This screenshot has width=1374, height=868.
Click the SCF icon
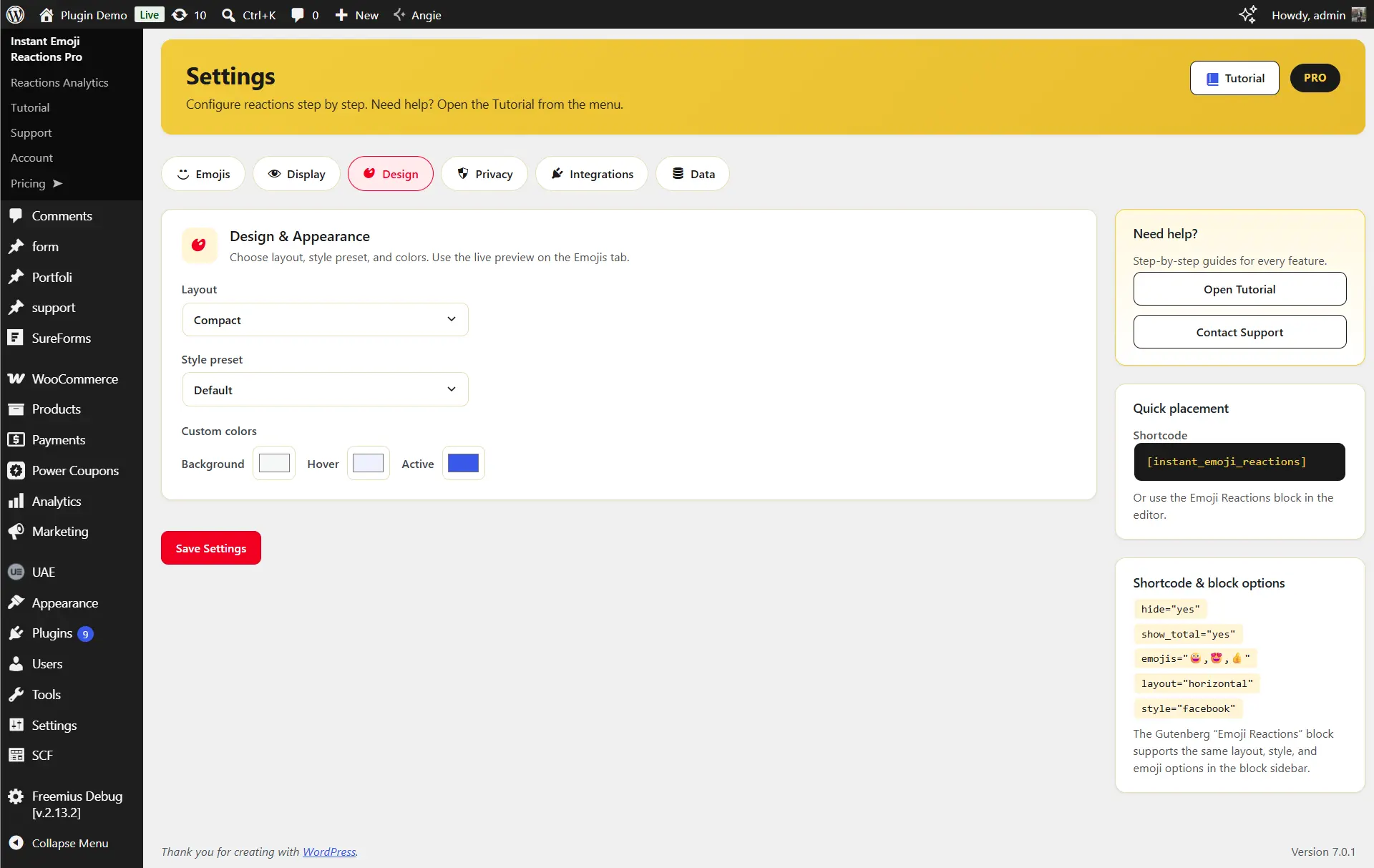(x=16, y=755)
